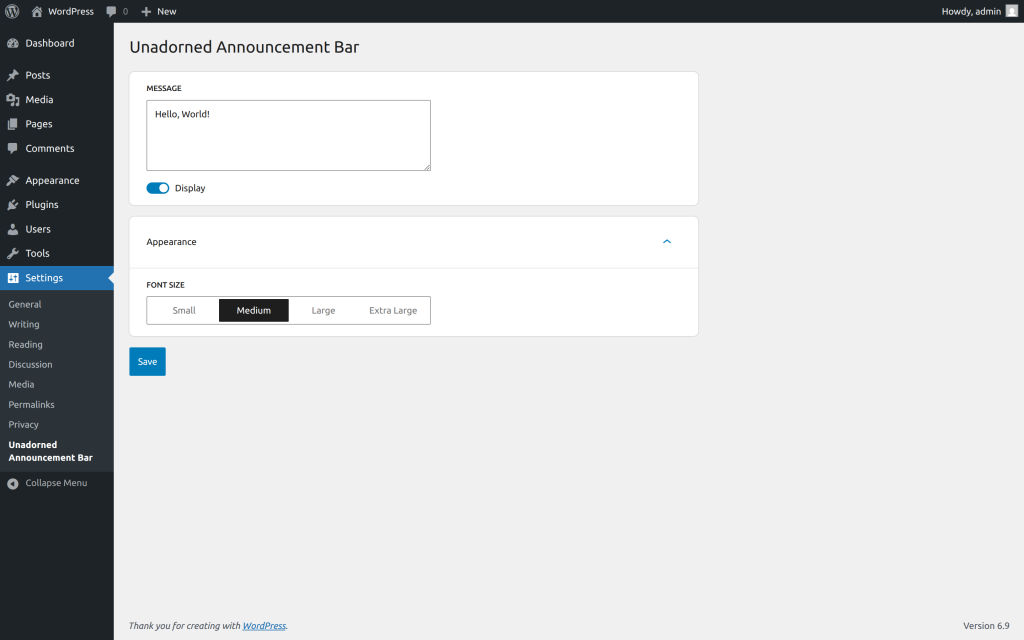Go to the Media menu with camera icon
Viewport: 1024px width, 640px height.
[x=39, y=100]
